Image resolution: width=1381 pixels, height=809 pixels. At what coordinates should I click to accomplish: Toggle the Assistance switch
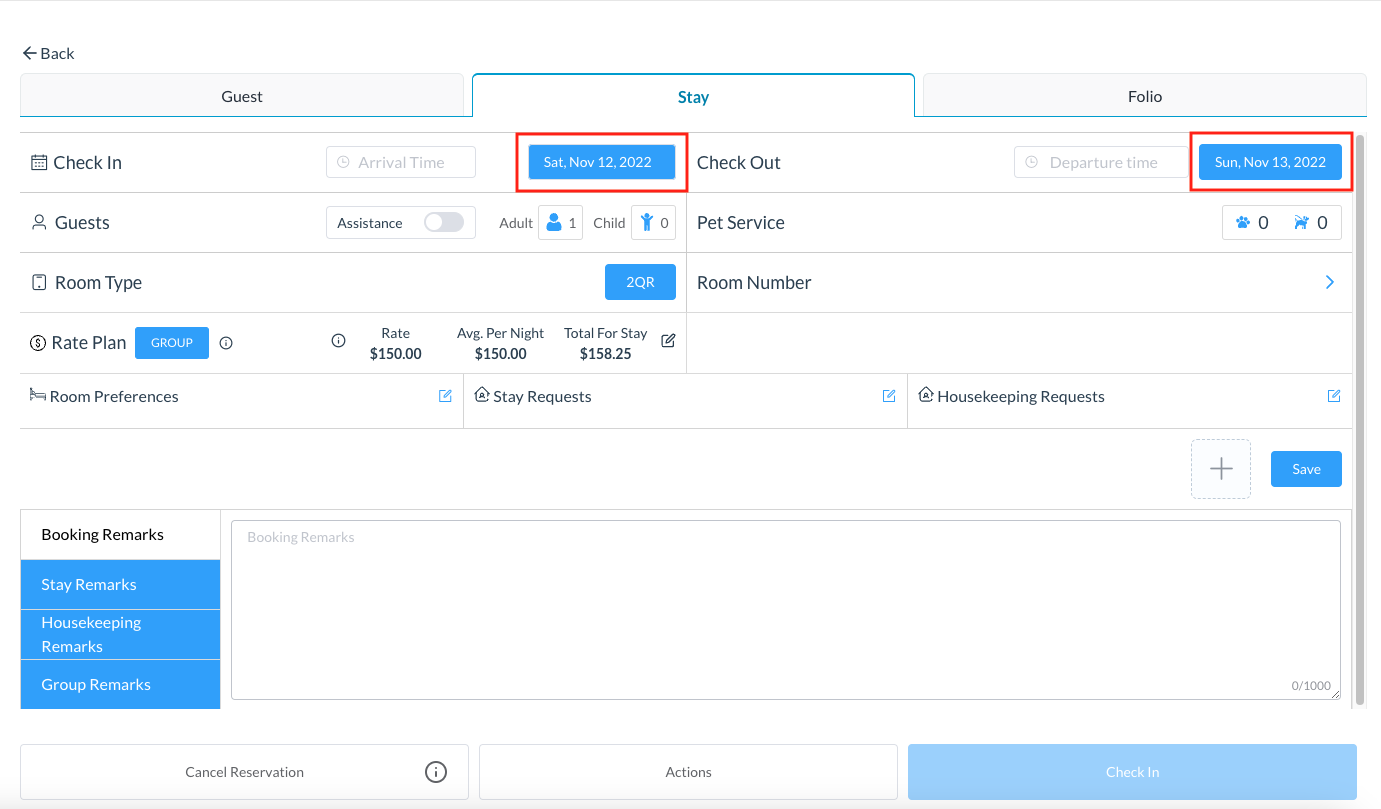click(443, 222)
